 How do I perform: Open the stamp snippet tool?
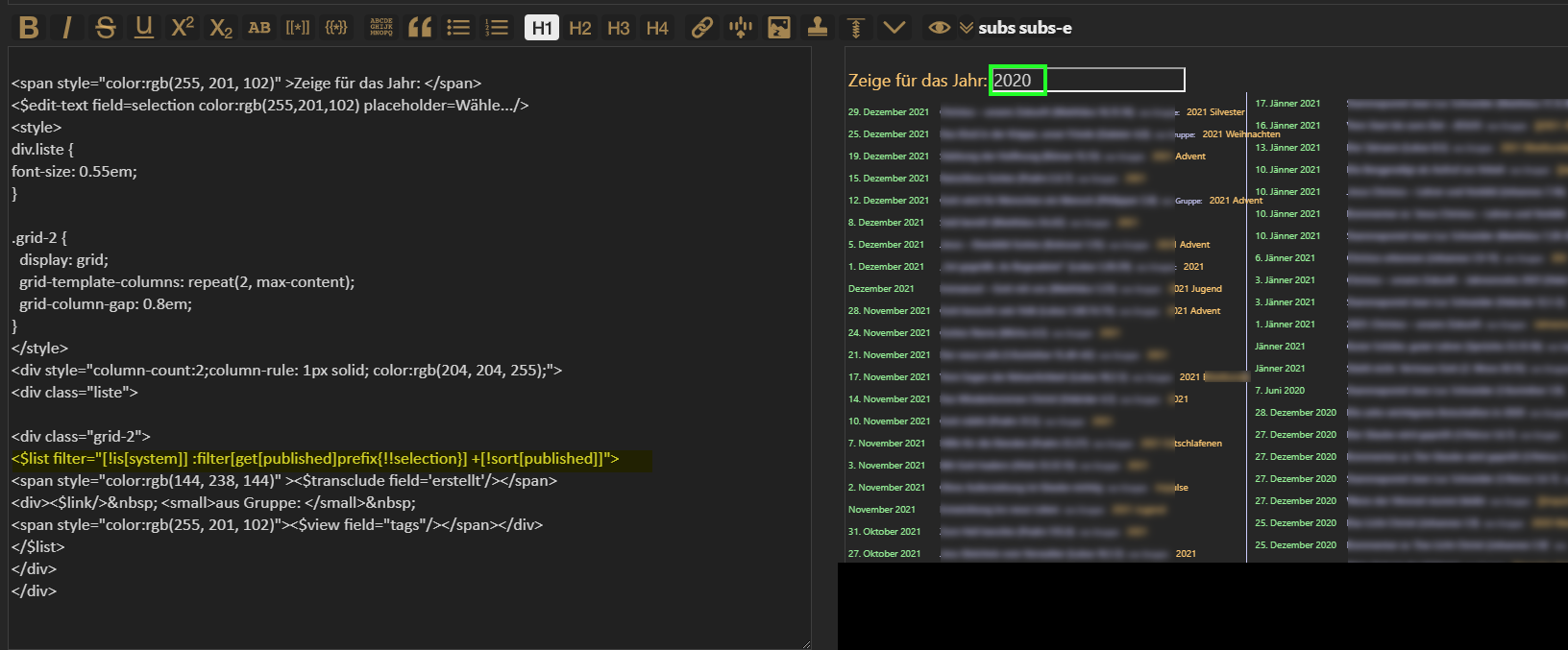(x=818, y=28)
